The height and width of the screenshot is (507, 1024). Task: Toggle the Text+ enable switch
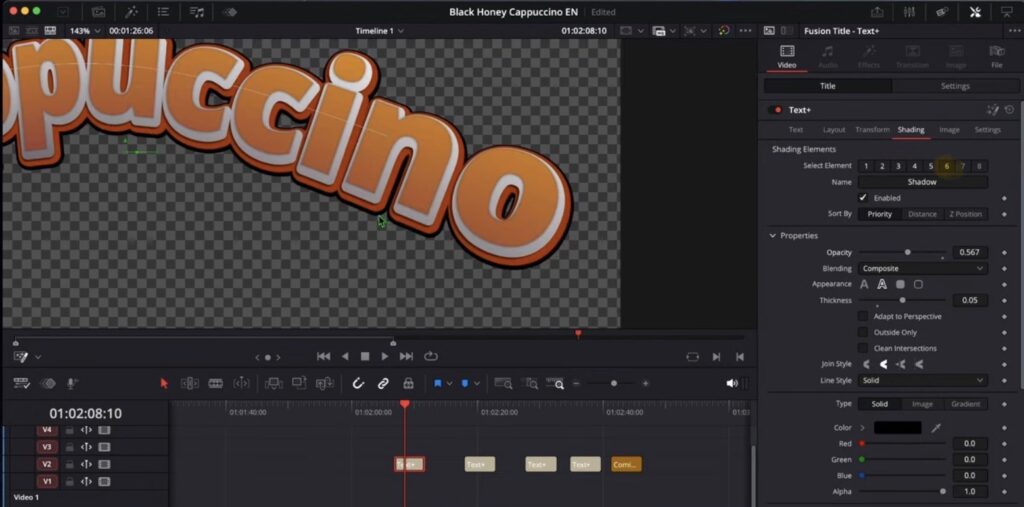(x=775, y=110)
